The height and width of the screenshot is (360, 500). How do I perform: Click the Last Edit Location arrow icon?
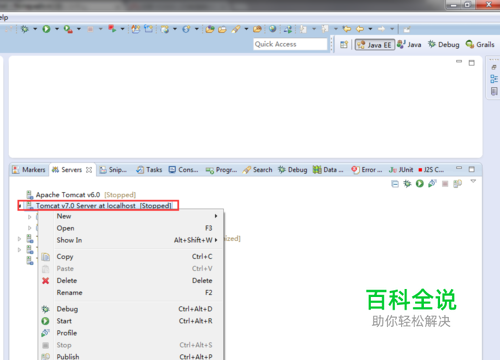coord(347,29)
